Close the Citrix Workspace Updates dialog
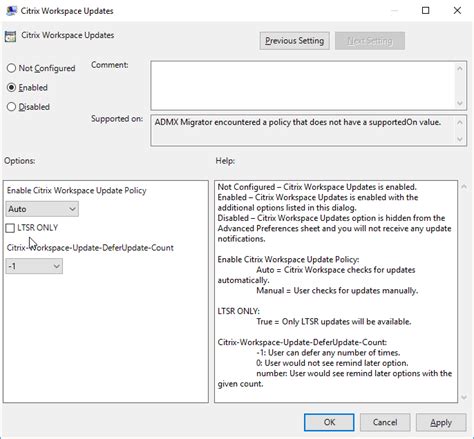The height and width of the screenshot is (439, 474). (x=457, y=11)
